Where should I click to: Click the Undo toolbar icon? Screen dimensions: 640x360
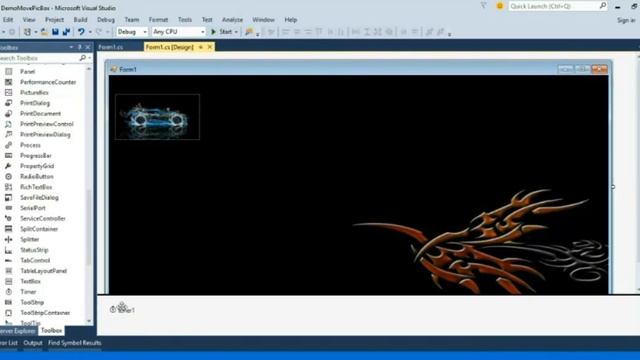point(81,32)
